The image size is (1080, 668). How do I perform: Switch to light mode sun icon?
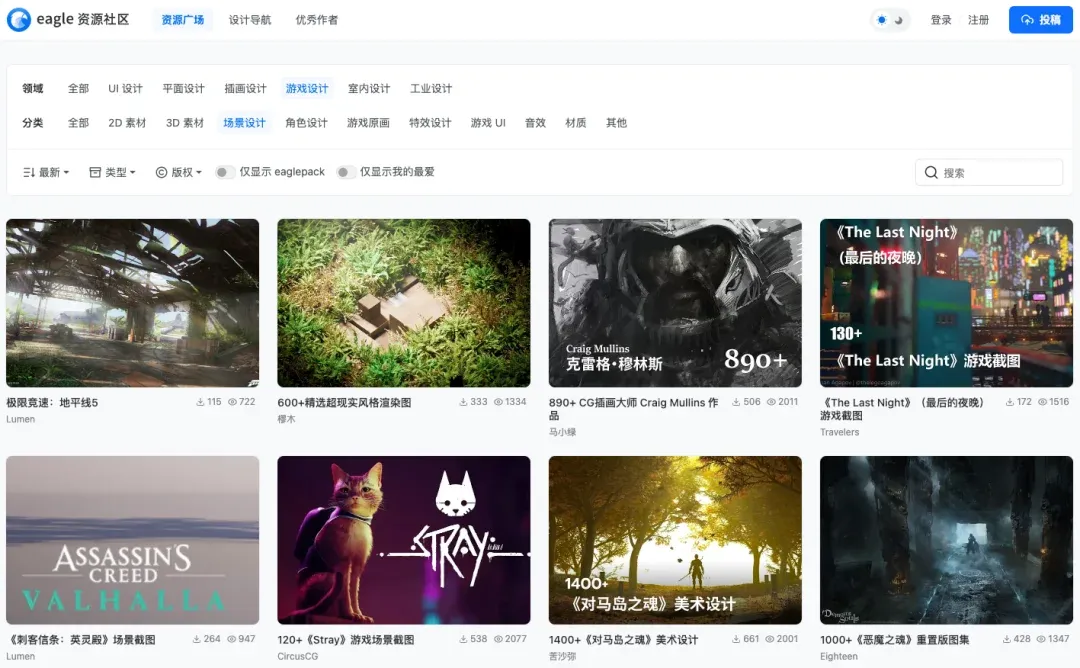tap(882, 20)
